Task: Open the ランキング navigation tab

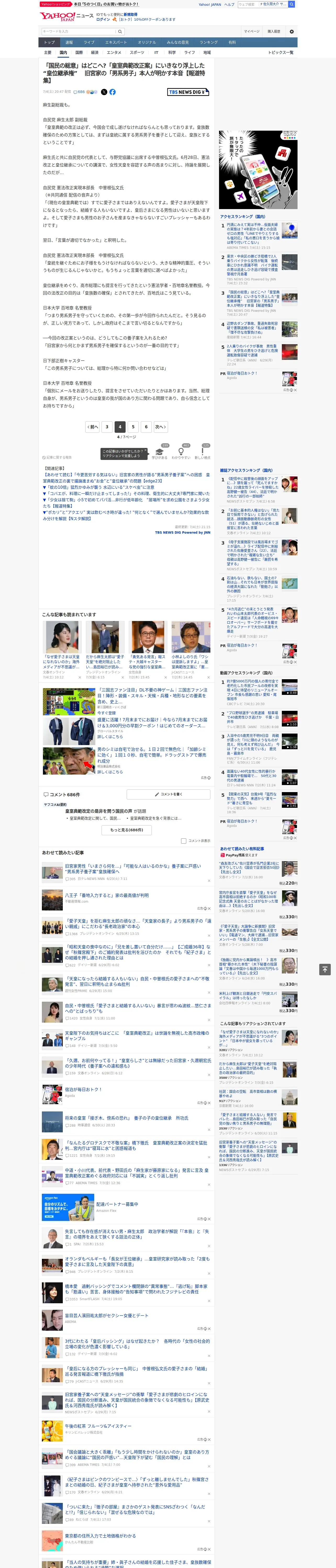Action: coord(209,43)
